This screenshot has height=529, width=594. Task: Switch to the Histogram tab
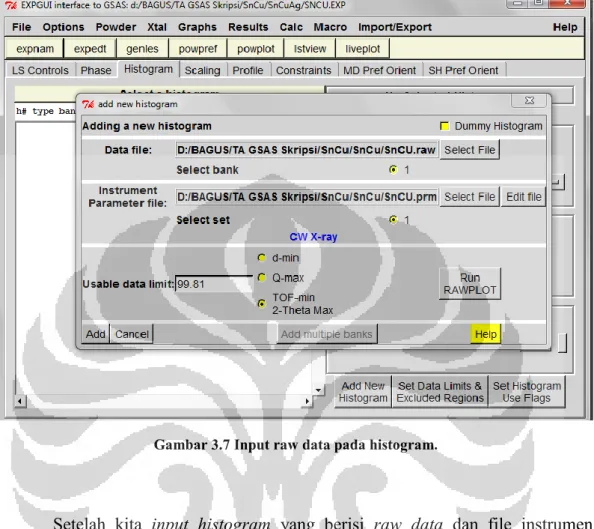148,69
